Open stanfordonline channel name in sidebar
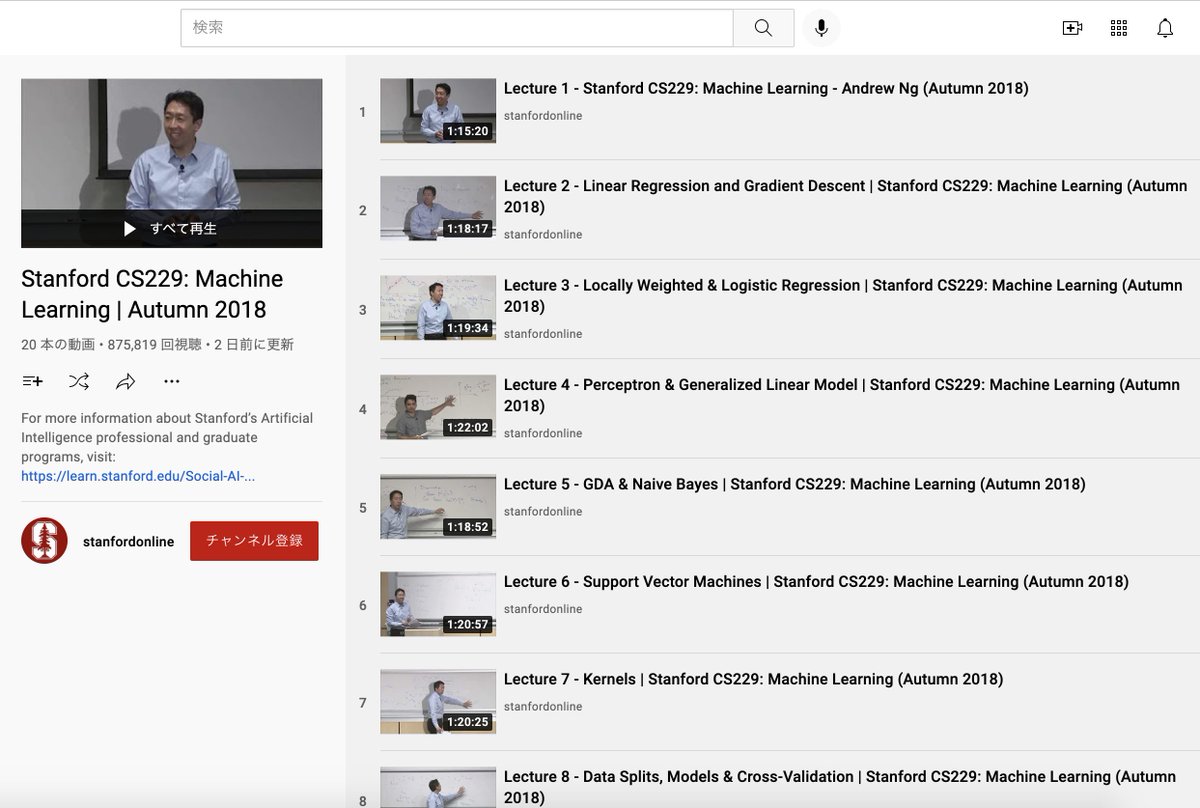The height and width of the screenshot is (808, 1200). 128,541
